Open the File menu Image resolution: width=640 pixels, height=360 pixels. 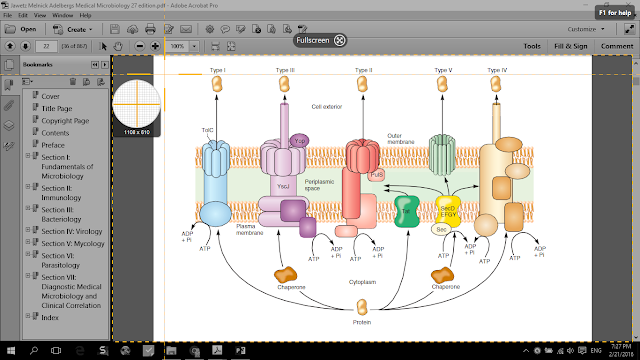(7, 15)
